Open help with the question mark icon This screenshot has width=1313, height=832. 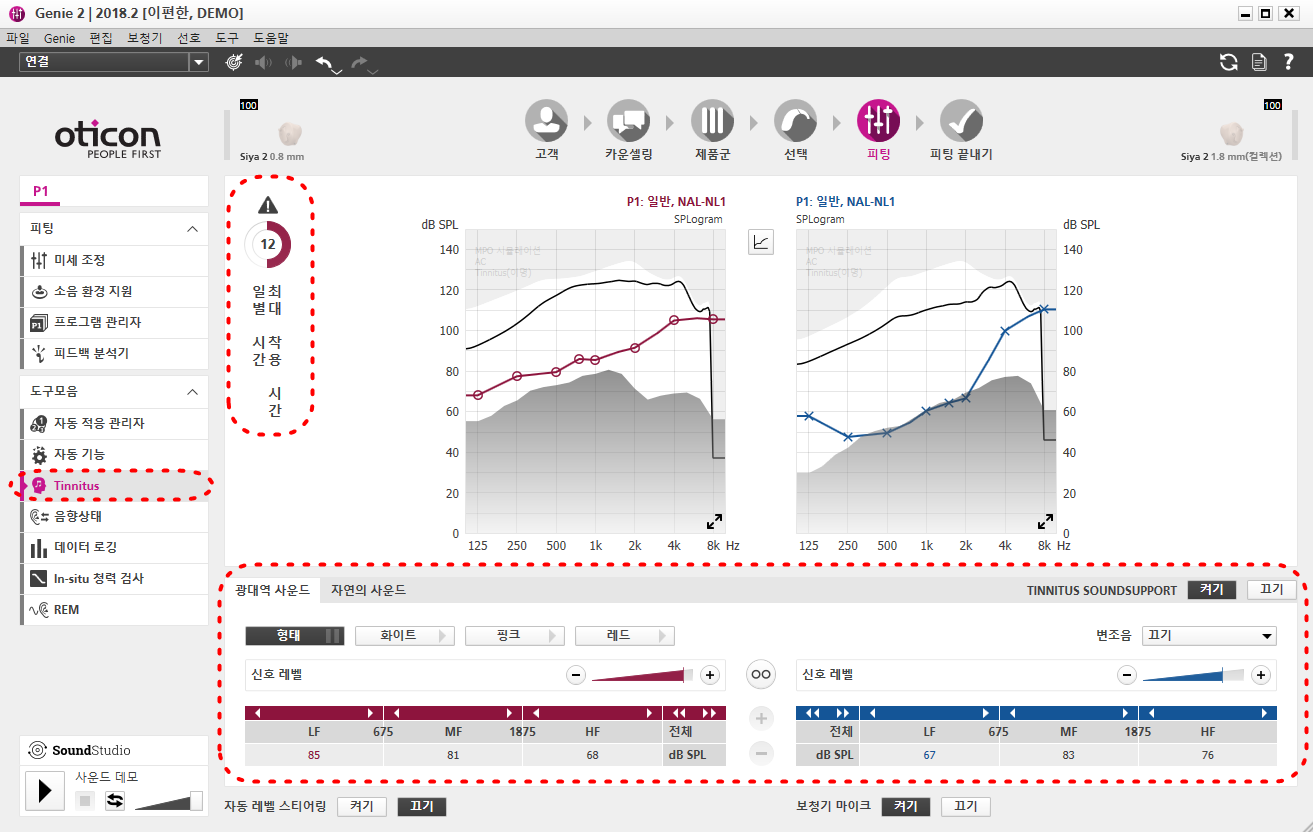pyautogui.click(x=1288, y=62)
